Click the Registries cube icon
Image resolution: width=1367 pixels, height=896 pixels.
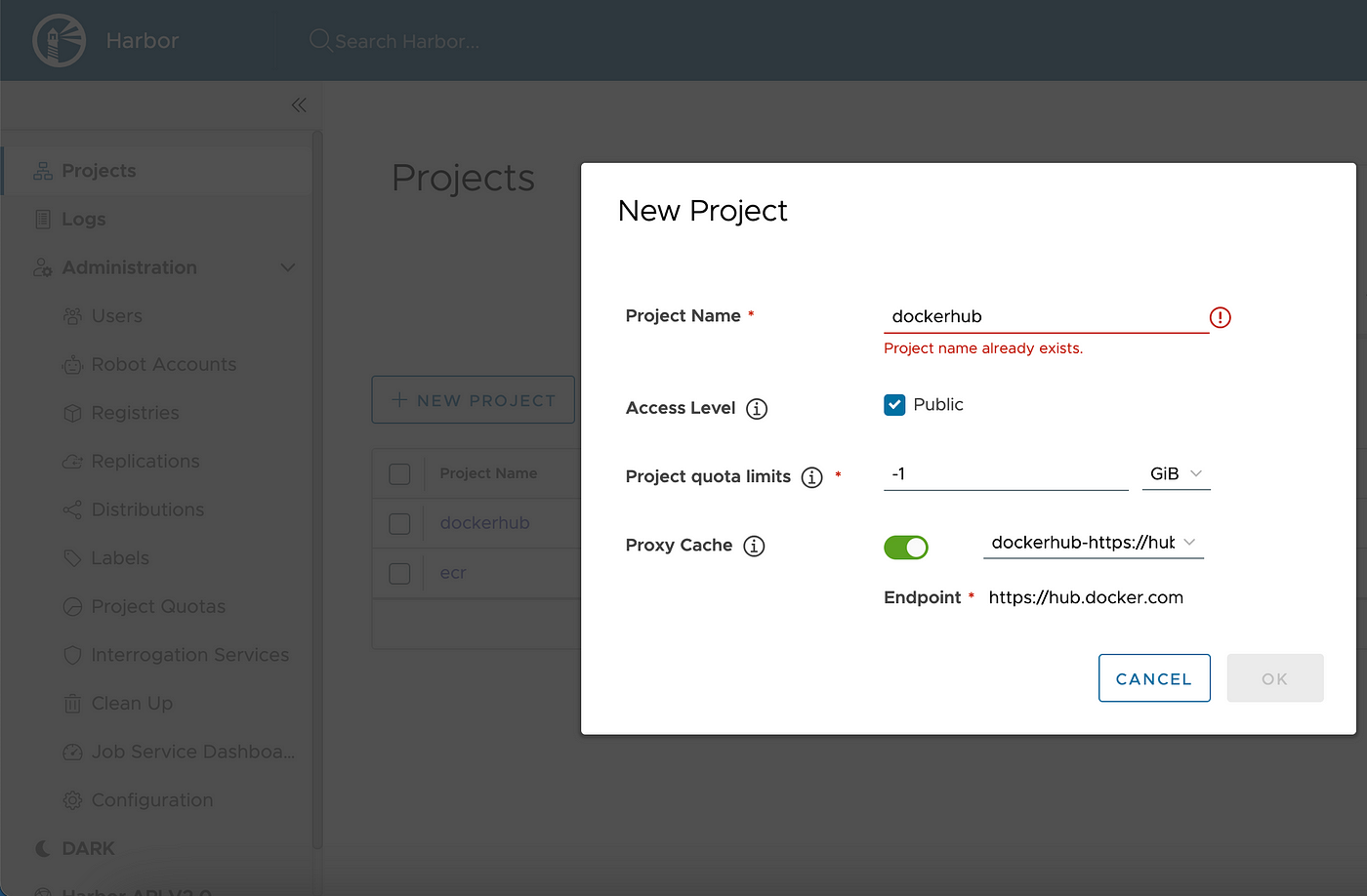[72, 413]
